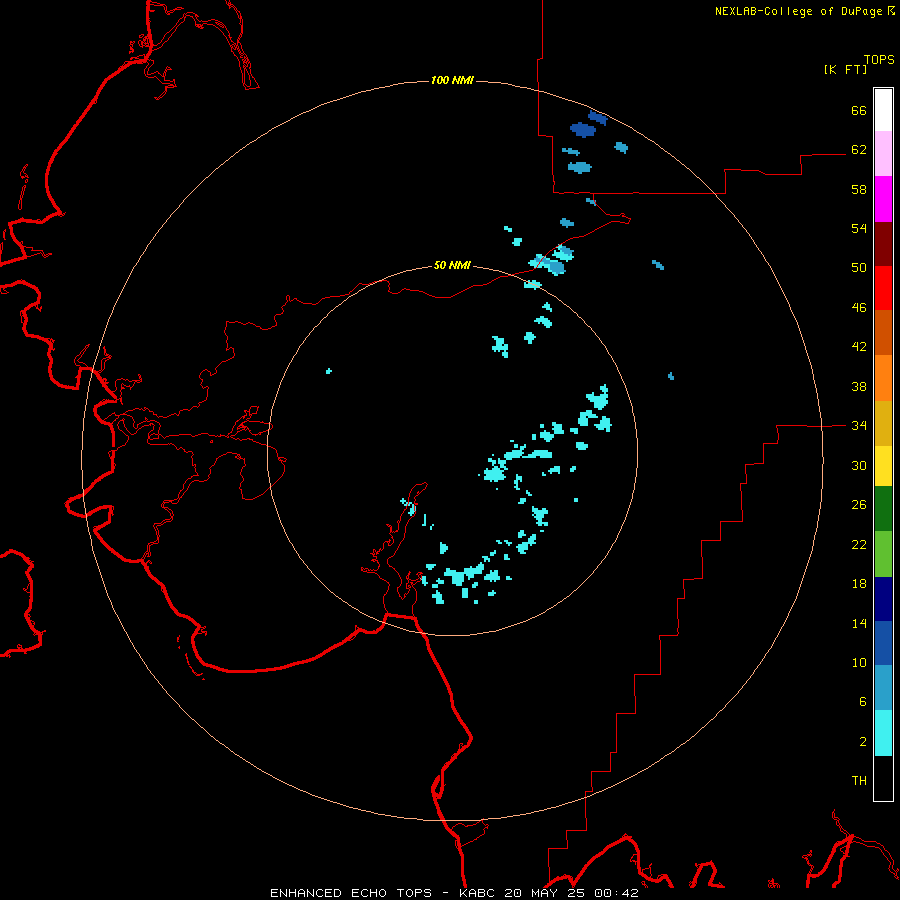Image resolution: width=900 pixels, height=900 pixels.
Task: Click the light pink legend swatch
Action: pos(883,154)
